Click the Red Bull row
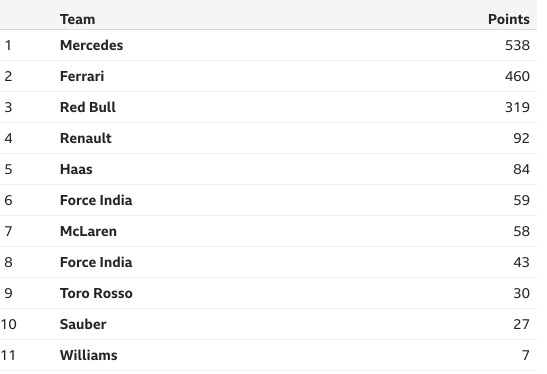 click(x=268, y=107)
